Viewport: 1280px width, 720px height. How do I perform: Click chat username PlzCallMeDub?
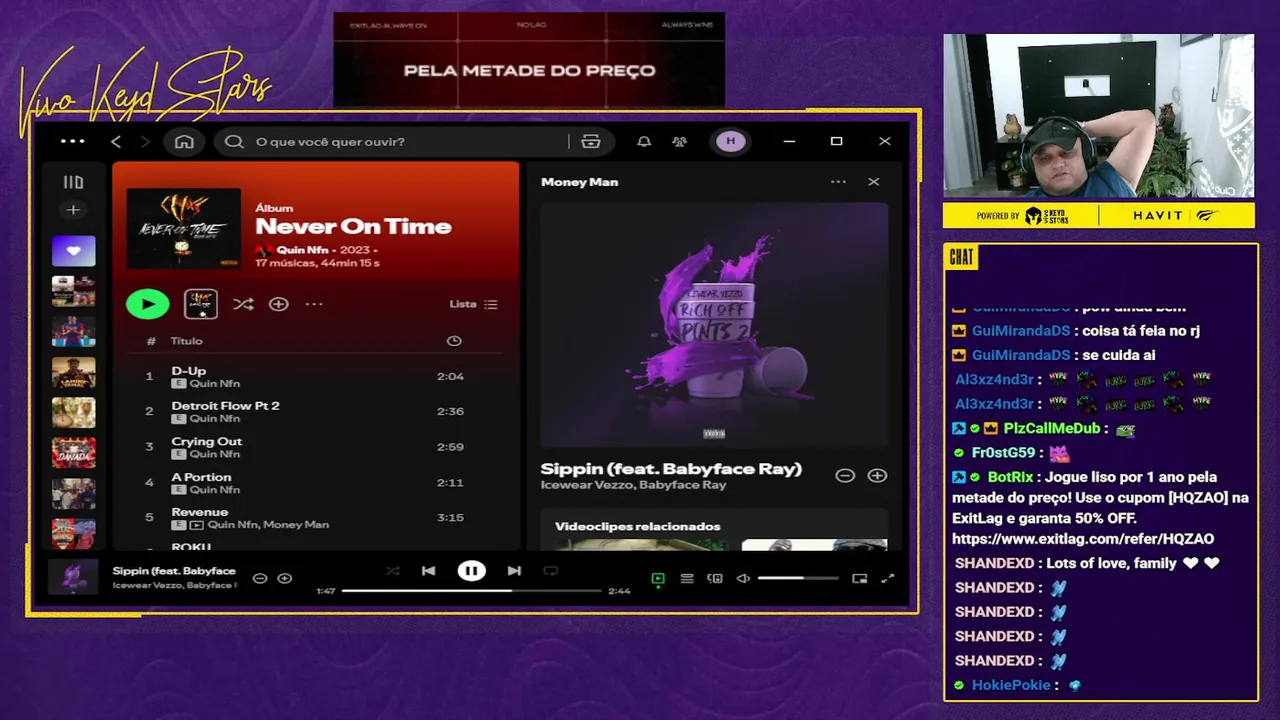pyautogui.click(x=1051, y=428)
